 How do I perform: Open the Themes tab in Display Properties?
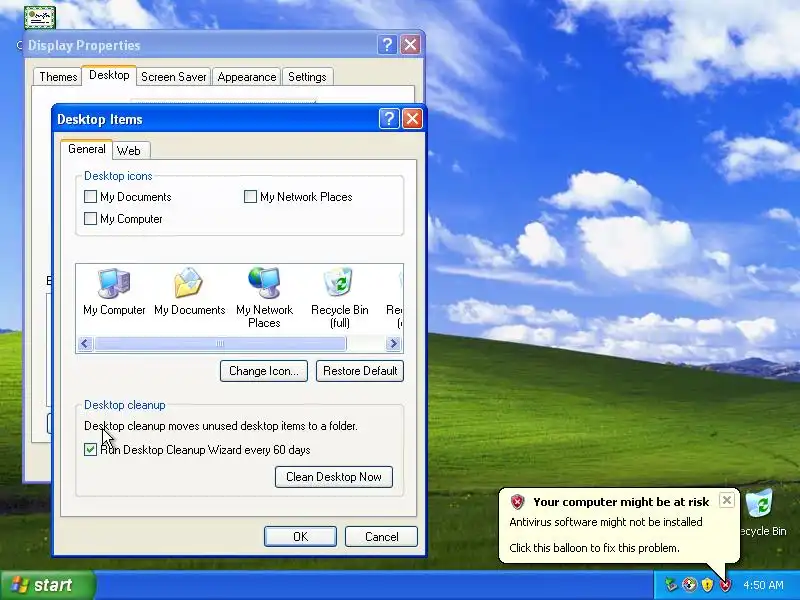58,77
